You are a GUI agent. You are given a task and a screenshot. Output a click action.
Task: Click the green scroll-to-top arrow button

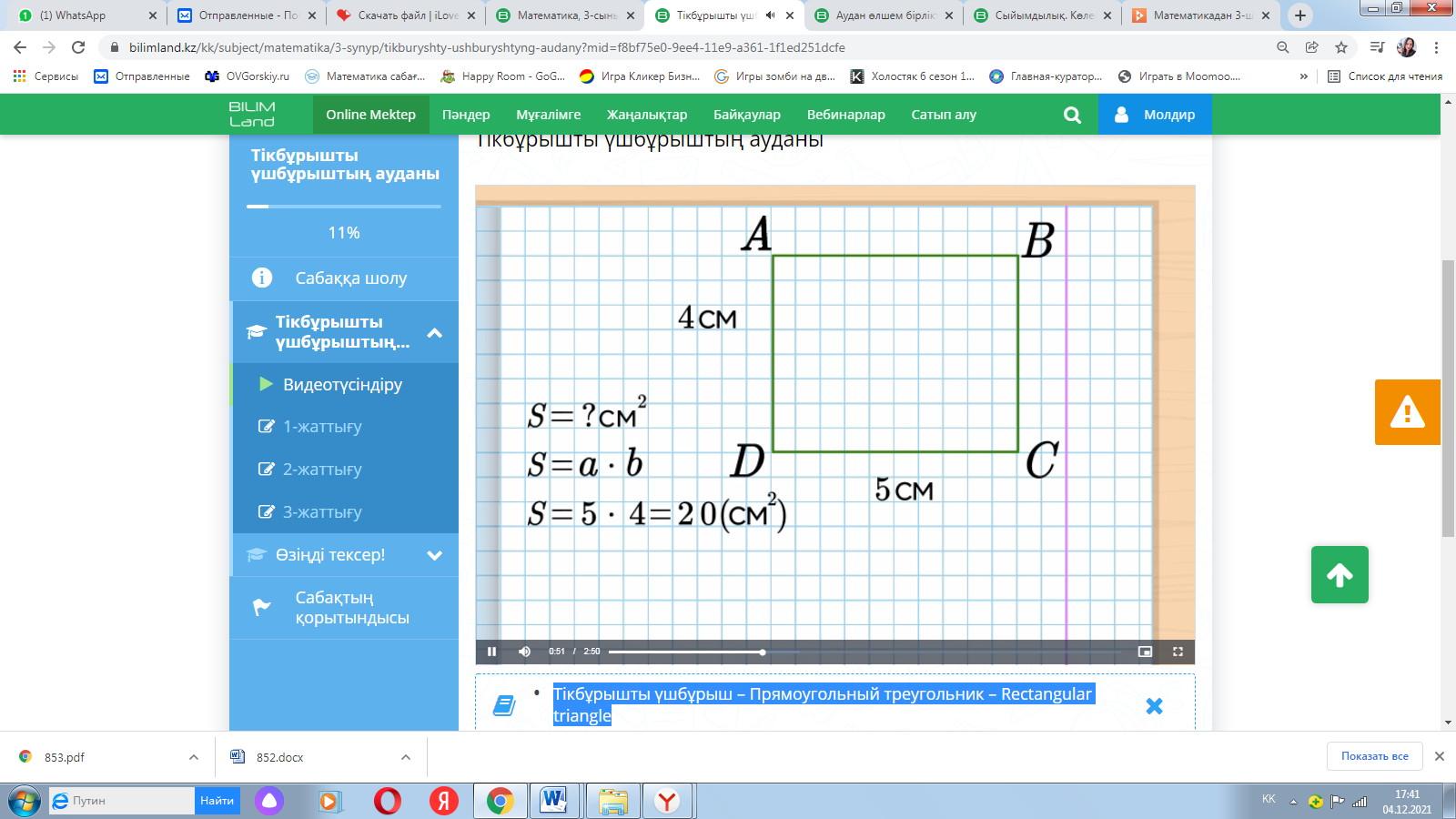(1340, 574)
